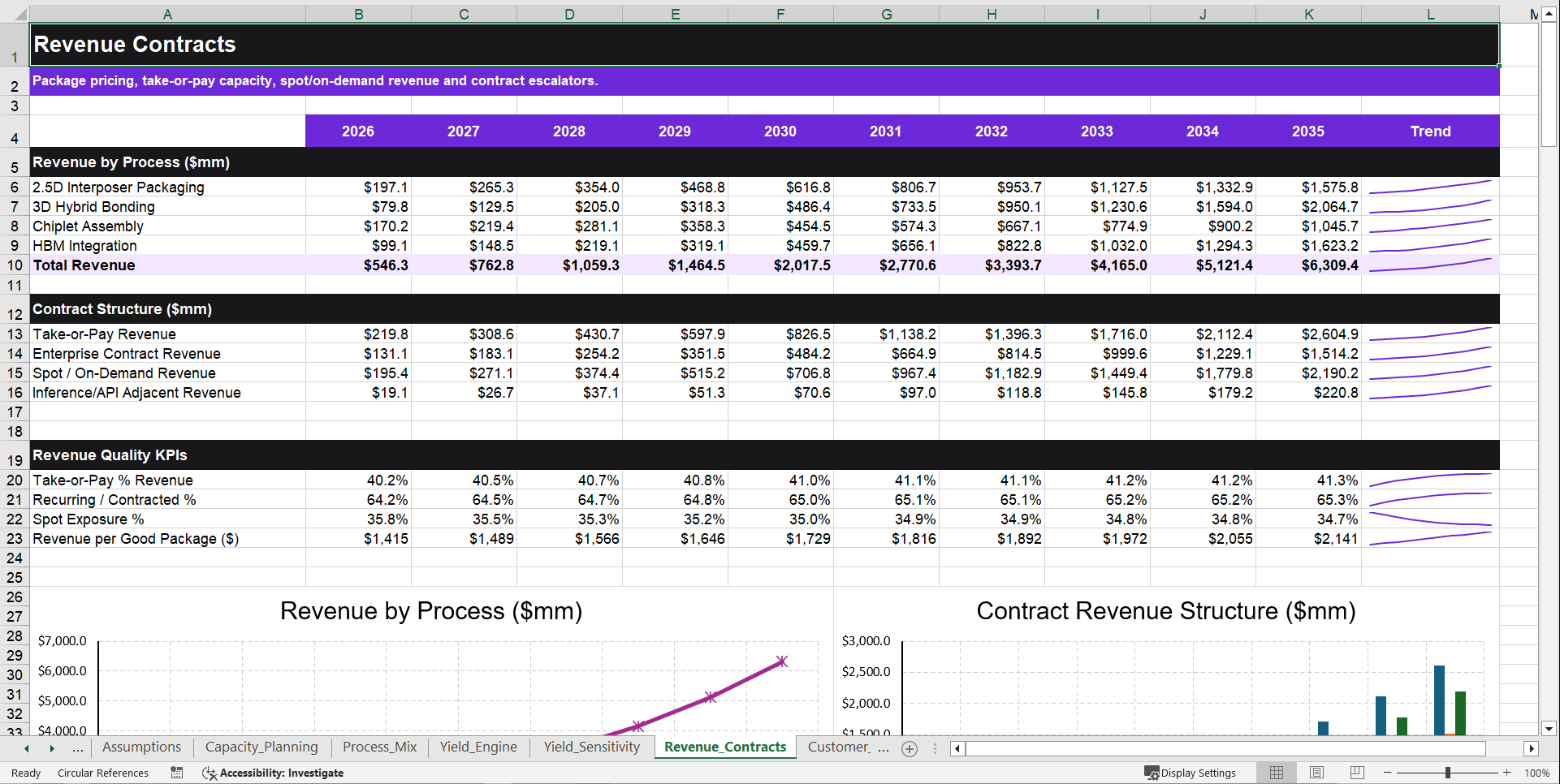The width and height of the screenshot is (1560, 784).
Task: Select Chiplet Assembly 2030 value $454.5
Action: click(780, 226)
